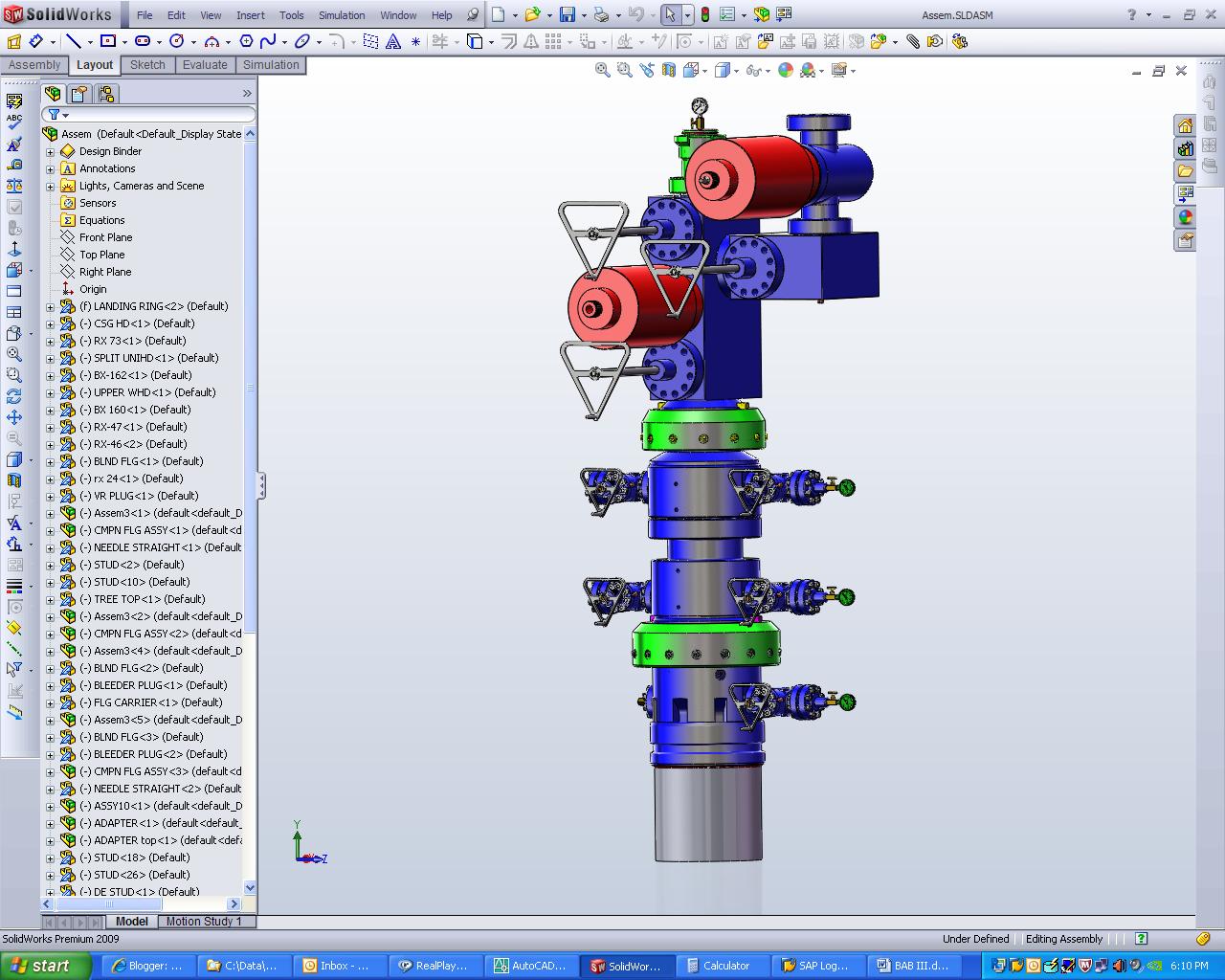Select the Ellipse sketch tool

pos(301,40)
